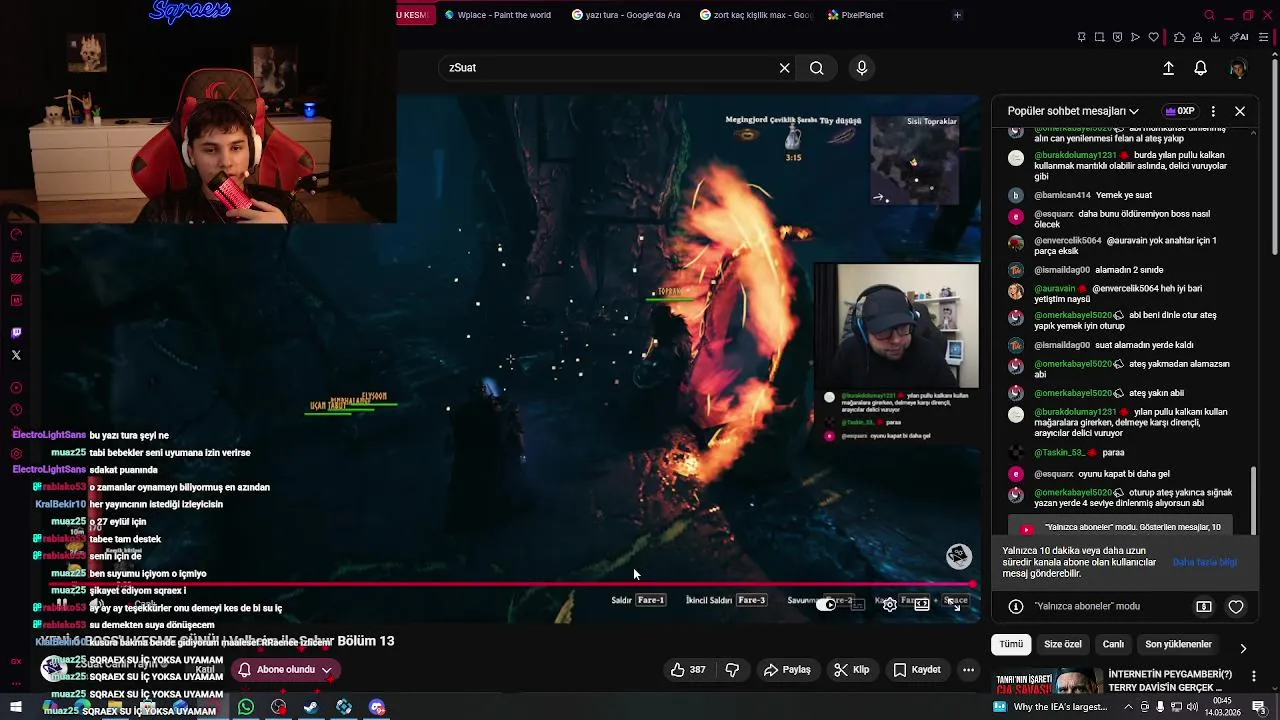
Task: Open Daha fazla bilgi link
Action: tap(1204, 562)
